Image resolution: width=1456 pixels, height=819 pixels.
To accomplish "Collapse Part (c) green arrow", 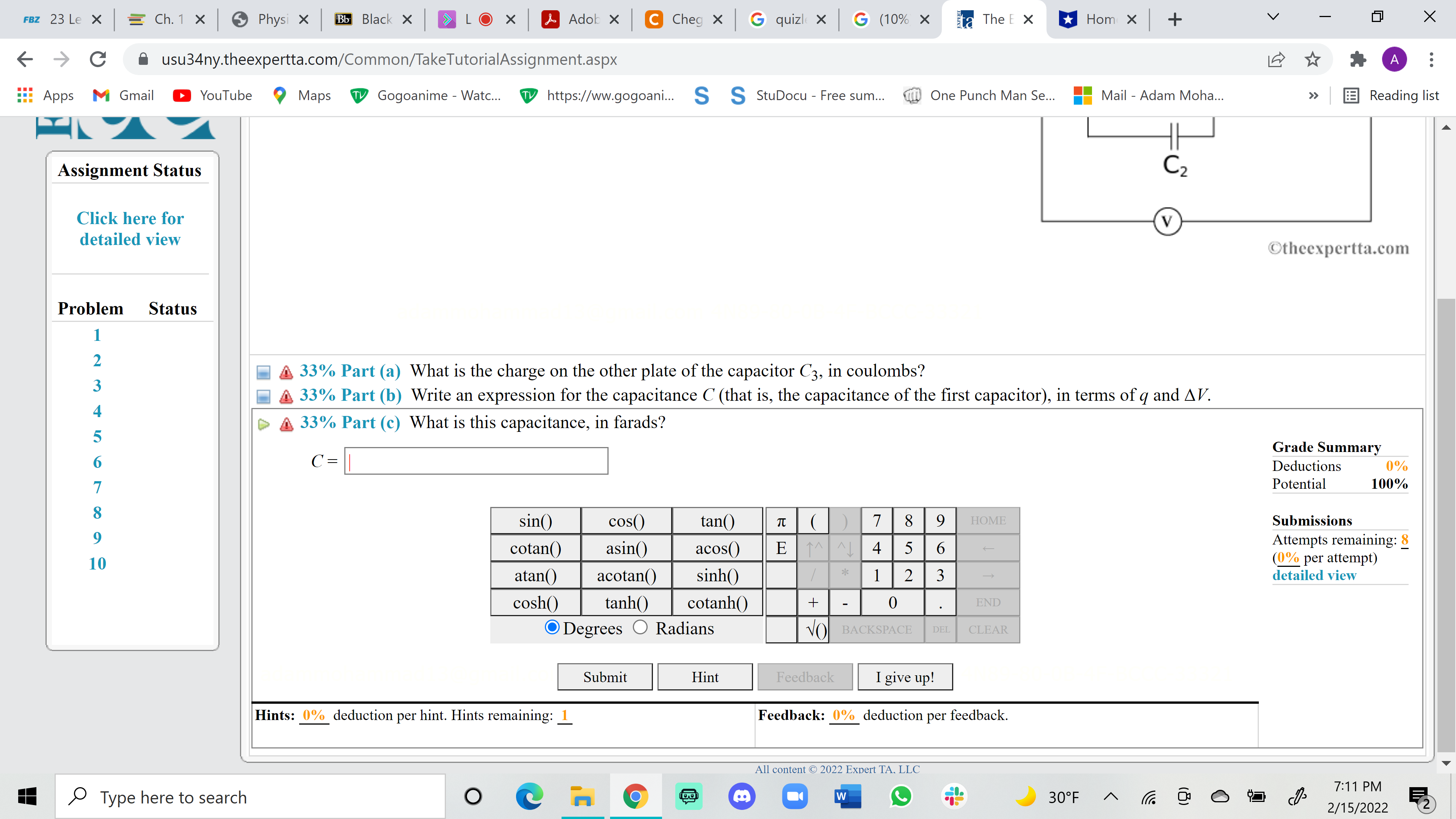I will [x=264, y=424].
